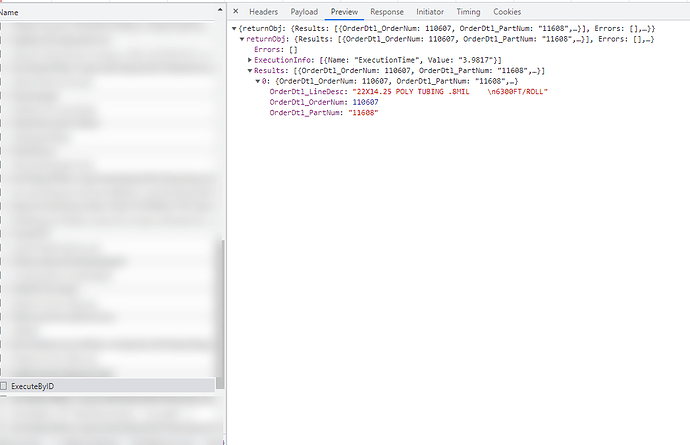This screenshot has height=445, width=690.
Task: Collapse the root returnObj JSON object
Action: coord(234,29)
